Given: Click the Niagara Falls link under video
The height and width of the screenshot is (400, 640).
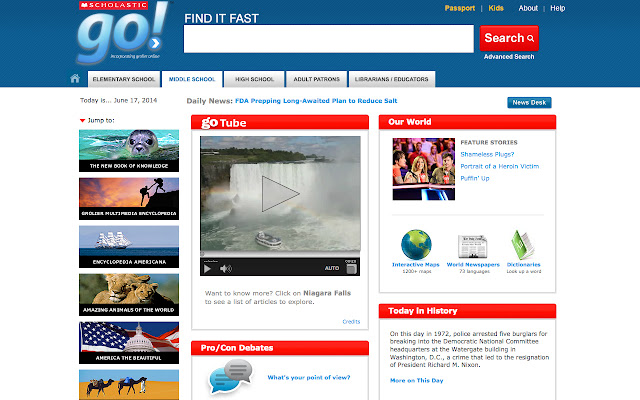Looking at the screenshot, I should [x=327, y=293].
